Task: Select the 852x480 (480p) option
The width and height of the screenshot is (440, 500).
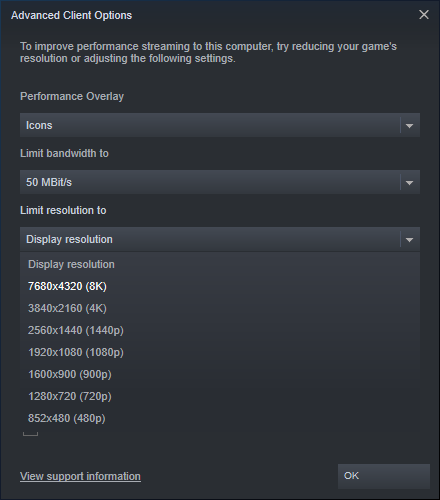Action: [220, 418]
